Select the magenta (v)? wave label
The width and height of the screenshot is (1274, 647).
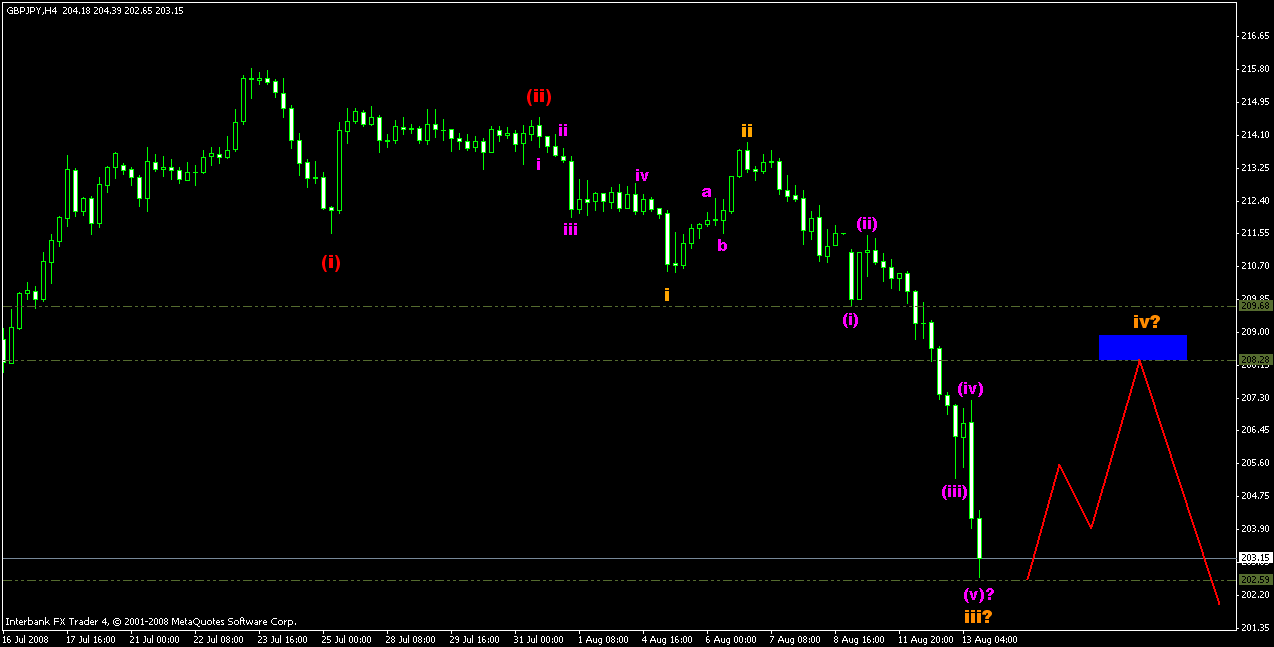click(x=979, y=594)
